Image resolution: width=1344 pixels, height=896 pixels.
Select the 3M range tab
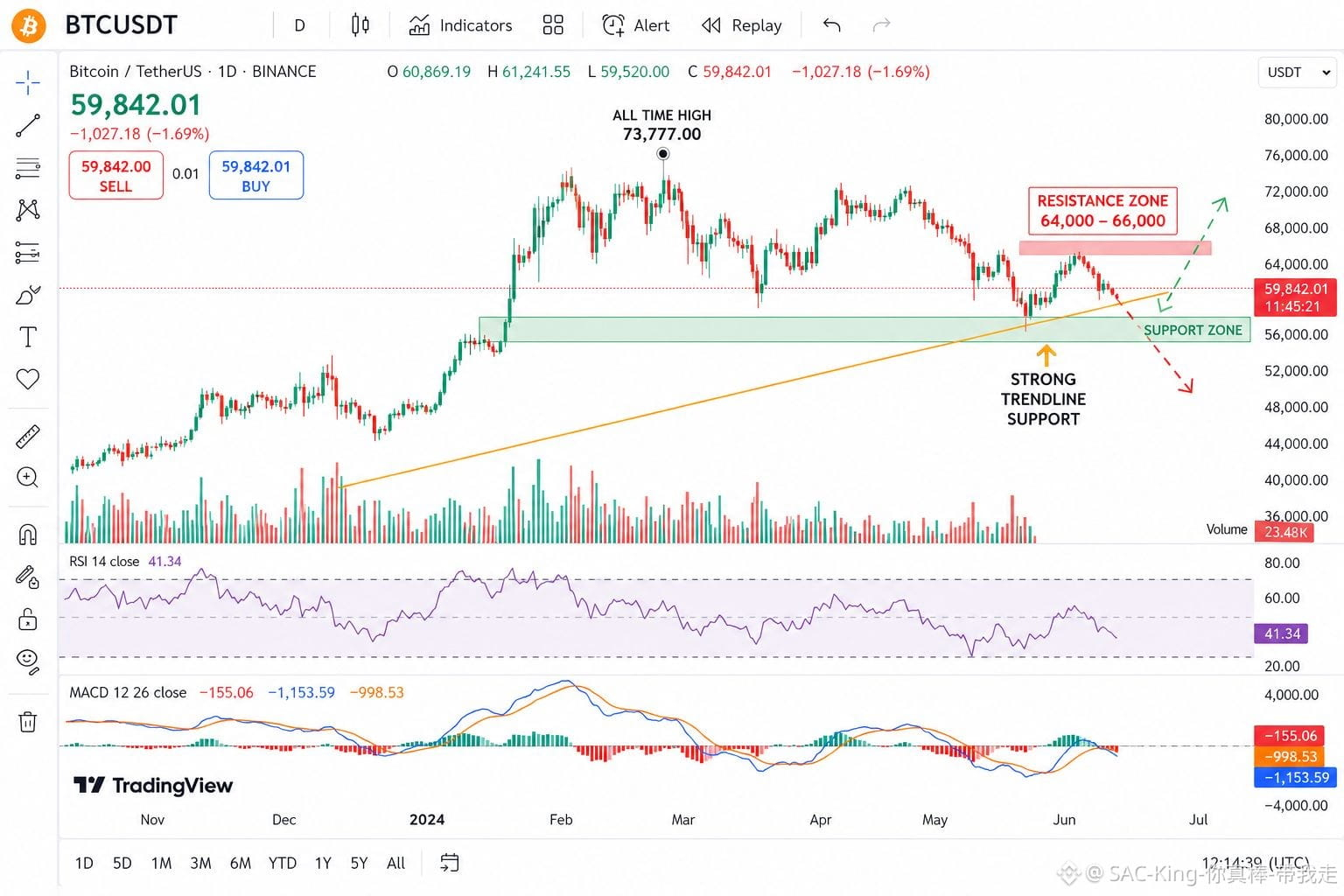coord(200,864)
